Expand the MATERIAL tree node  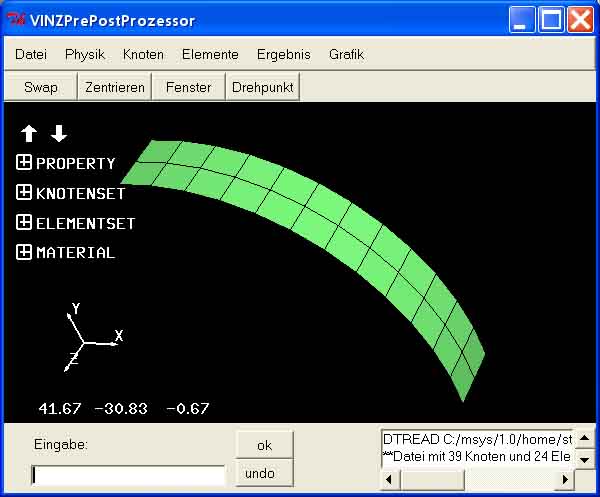pyautogui.click(x=24, y=252)
